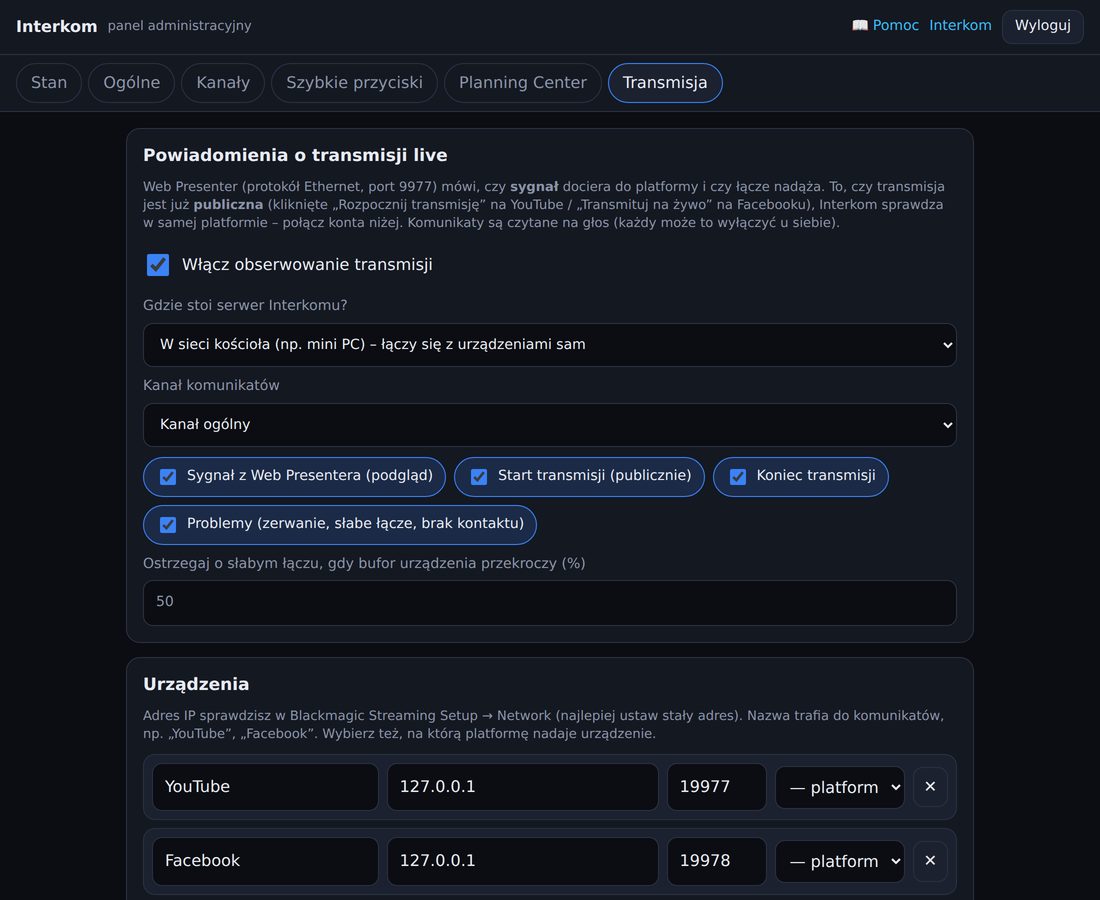Expand the Kanał komunikatów dropdown

(x=549, y=424)
